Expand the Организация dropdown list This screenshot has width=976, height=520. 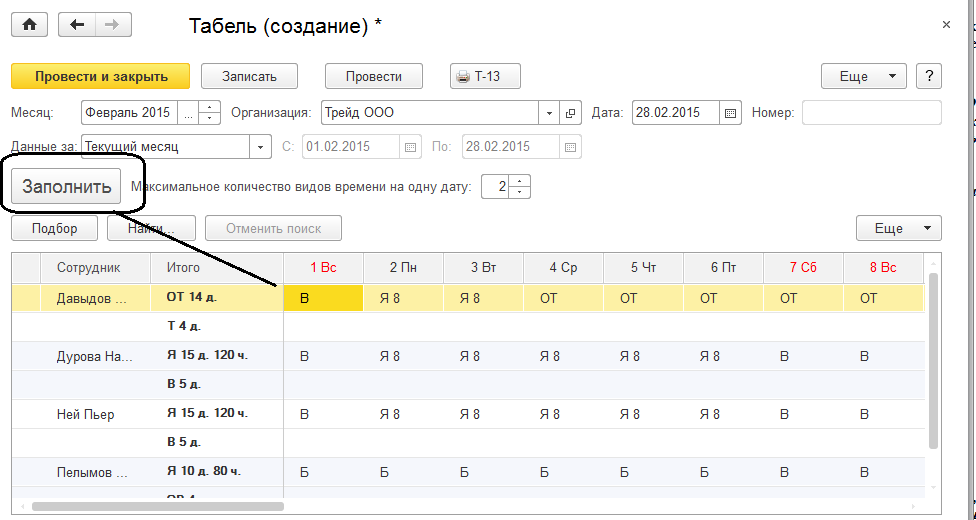tap(550, 113)
